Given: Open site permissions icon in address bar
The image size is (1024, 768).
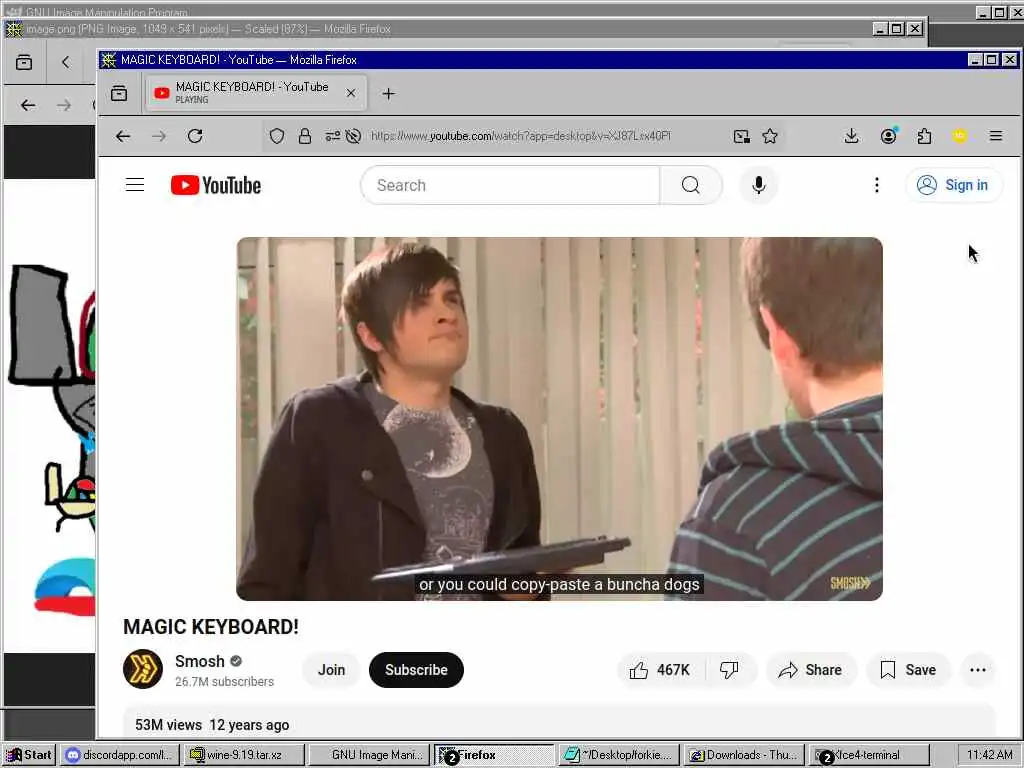Looking at the screenshot, I should coord(332,136).
